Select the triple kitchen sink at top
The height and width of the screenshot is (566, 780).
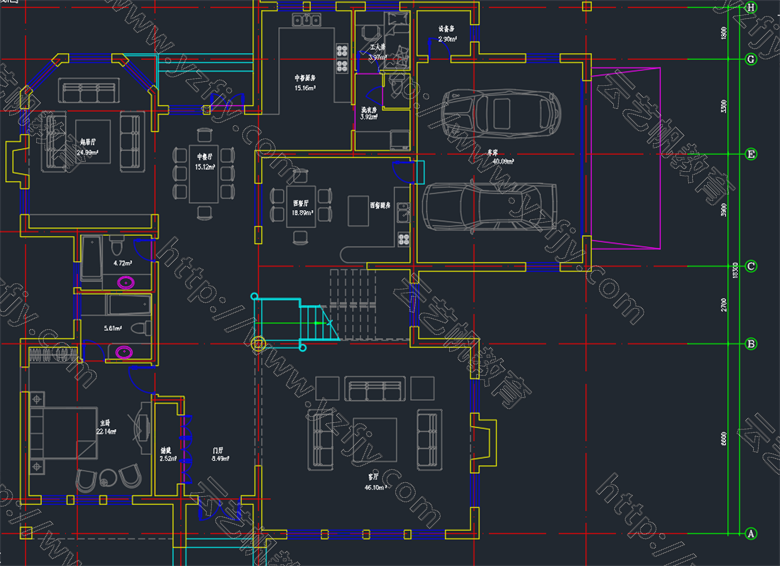coord(306,20)
